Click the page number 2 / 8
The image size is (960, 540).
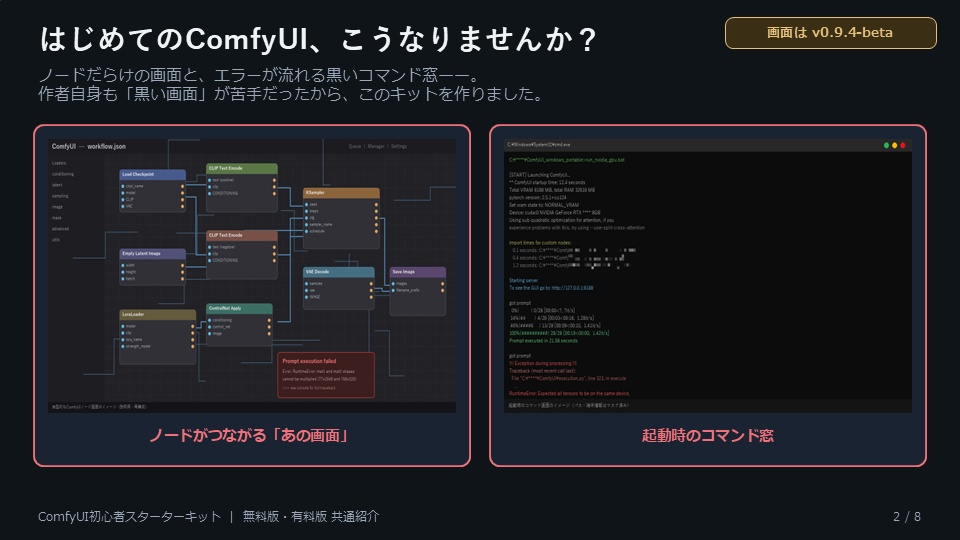(907, 517)
